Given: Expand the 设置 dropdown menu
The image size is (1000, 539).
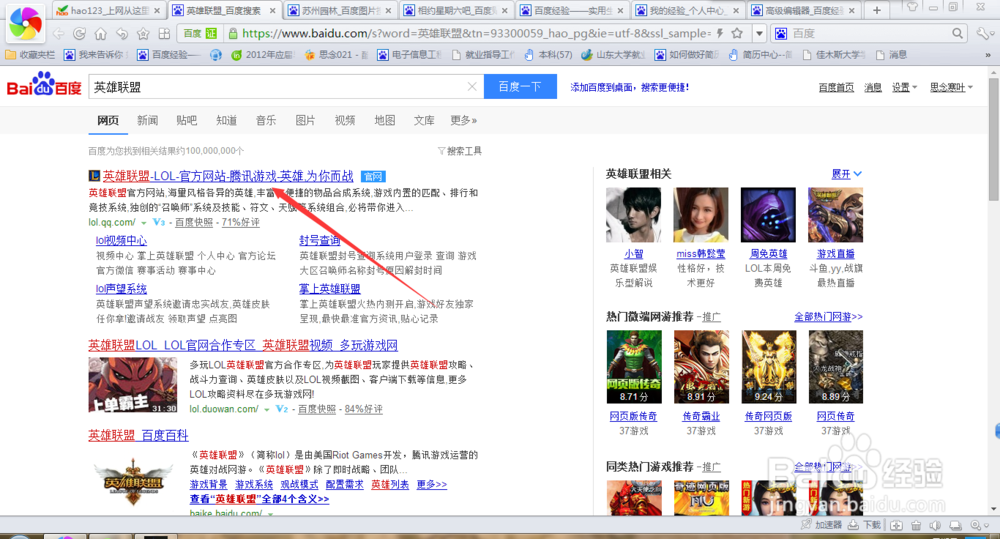Looking at the screenshot, I should point(904,87).
